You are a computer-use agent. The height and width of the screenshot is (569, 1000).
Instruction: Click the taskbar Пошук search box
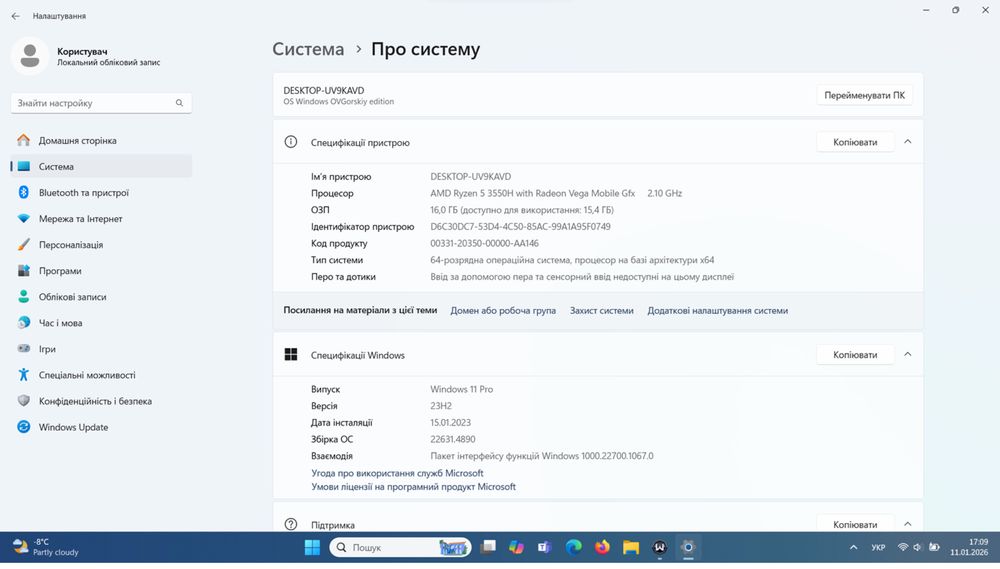point(401,547)
